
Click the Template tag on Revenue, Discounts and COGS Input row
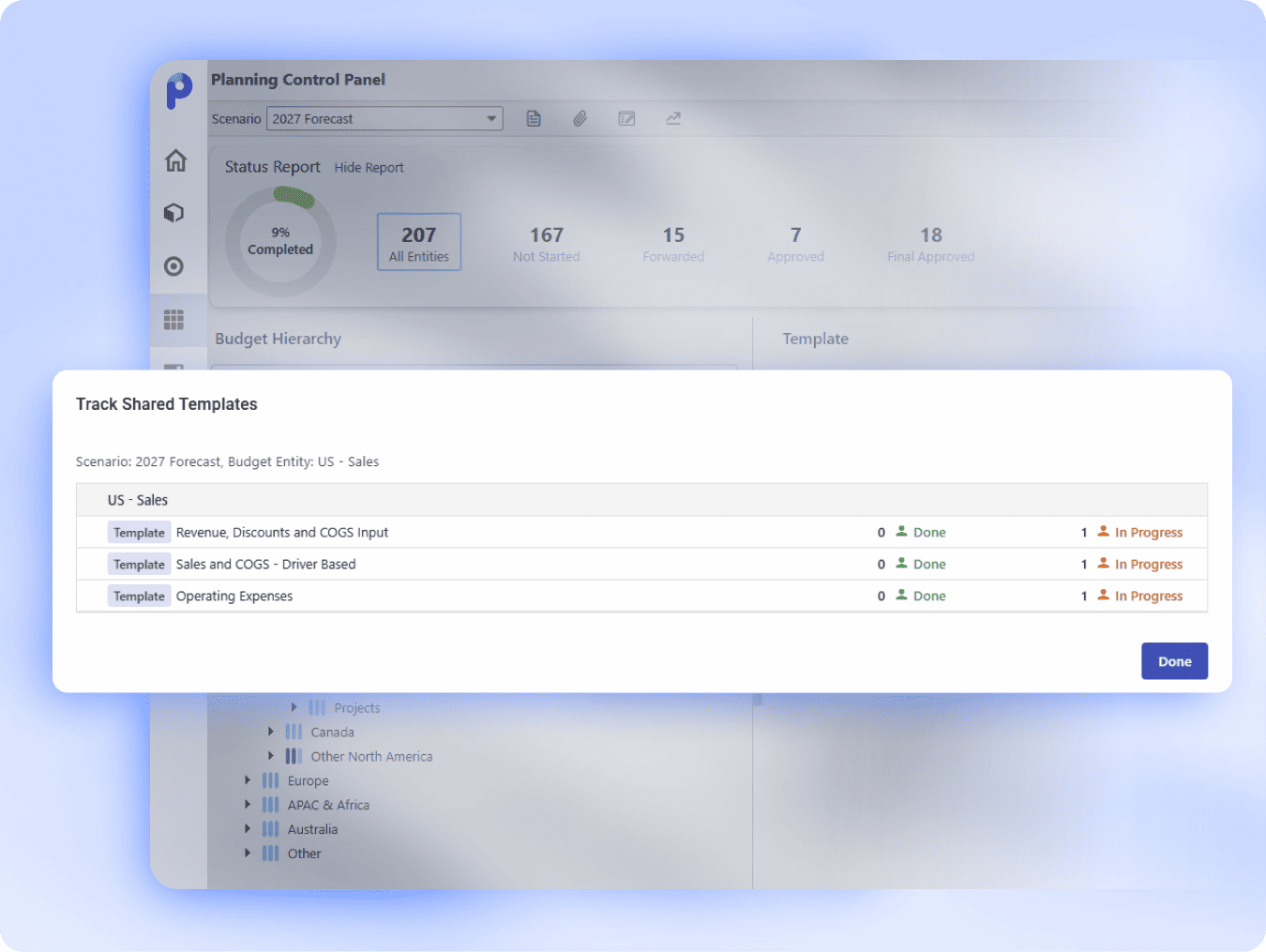[x=139, y=533]
